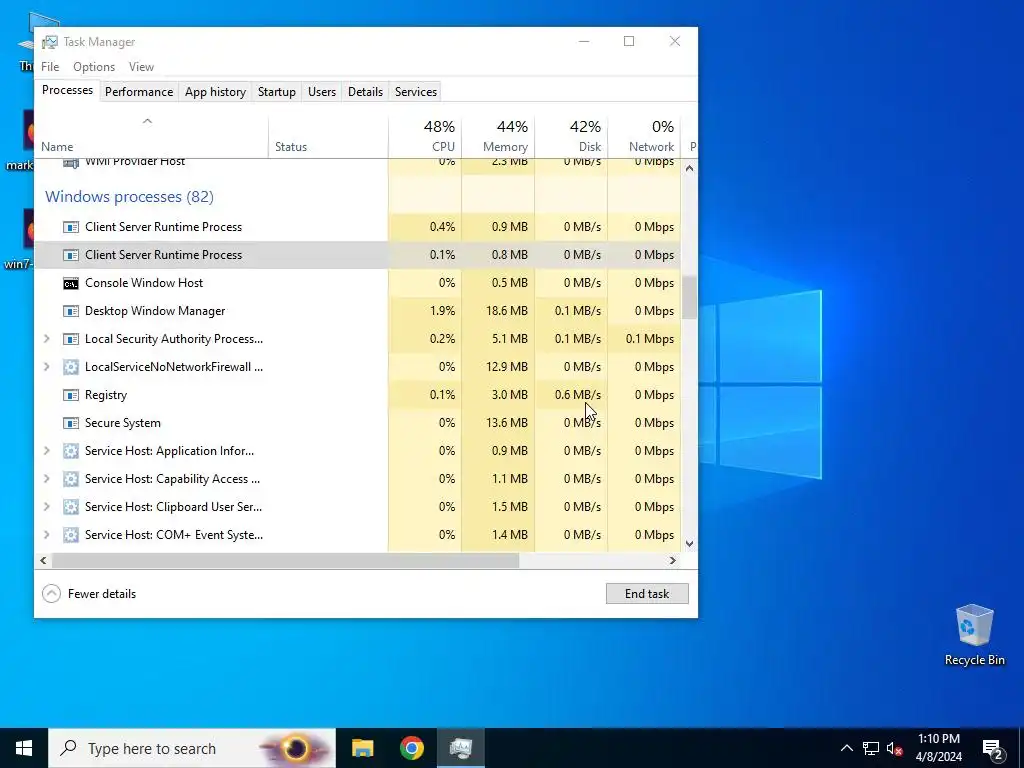
Task: Launch Google Chrome from the taskbar
Action: 411,748
